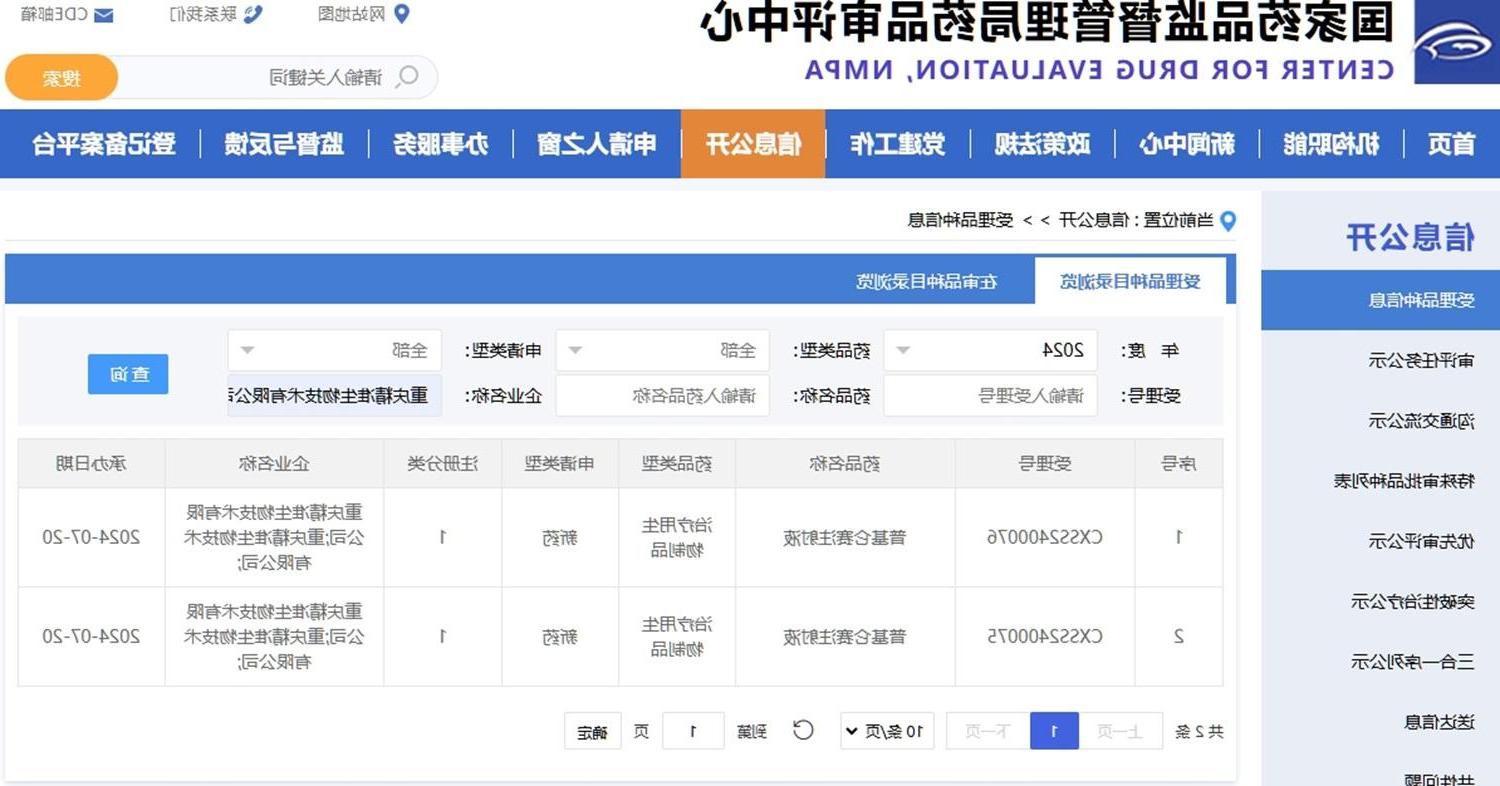Screen dimensions: 1500x786
Task: Click the envelope icon beside CDE邮箱
Action: click(103, 15)
